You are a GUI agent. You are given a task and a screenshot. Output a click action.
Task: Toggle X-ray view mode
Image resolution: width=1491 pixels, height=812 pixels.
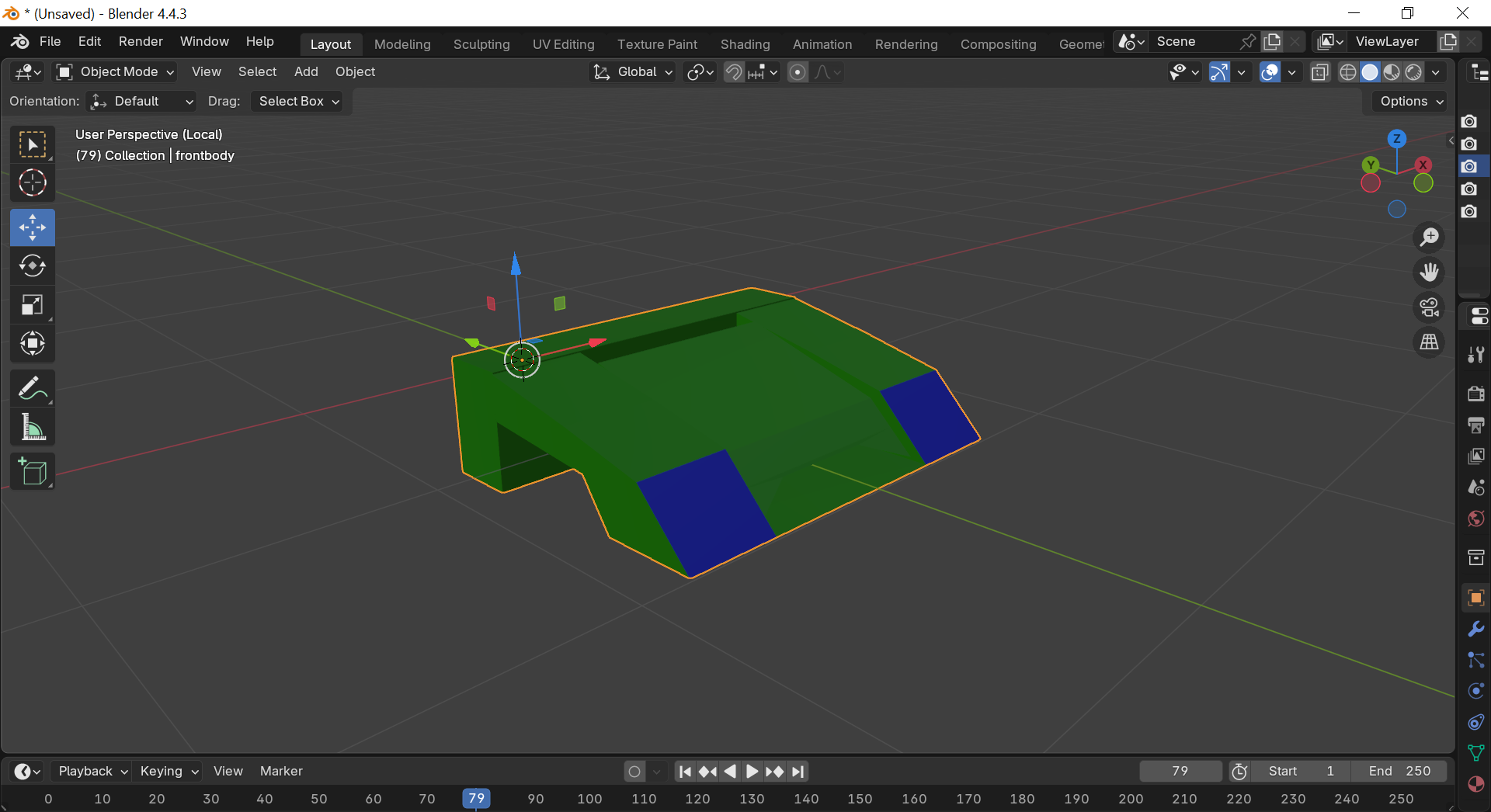(x=1319, y=72)
